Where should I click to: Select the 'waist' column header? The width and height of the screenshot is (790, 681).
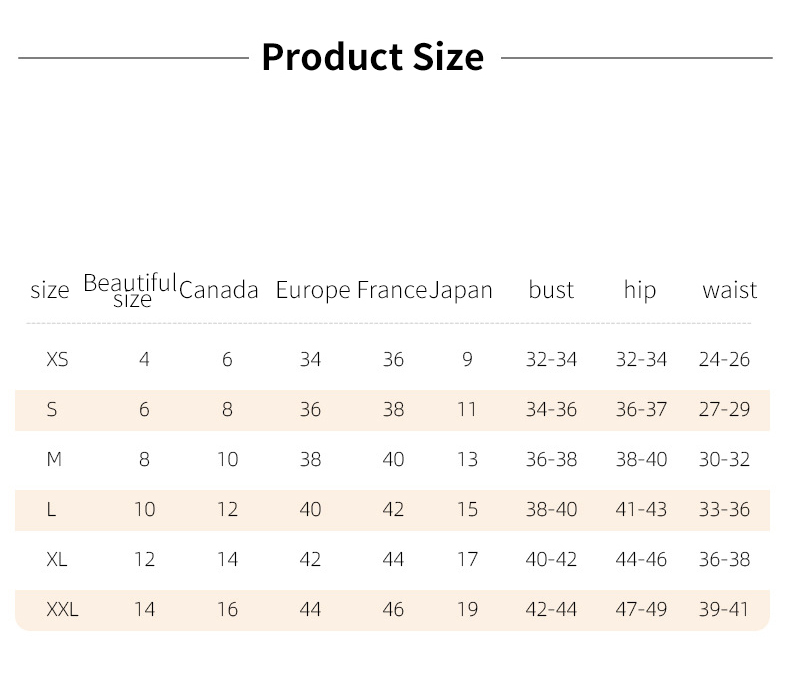(730, 290)
